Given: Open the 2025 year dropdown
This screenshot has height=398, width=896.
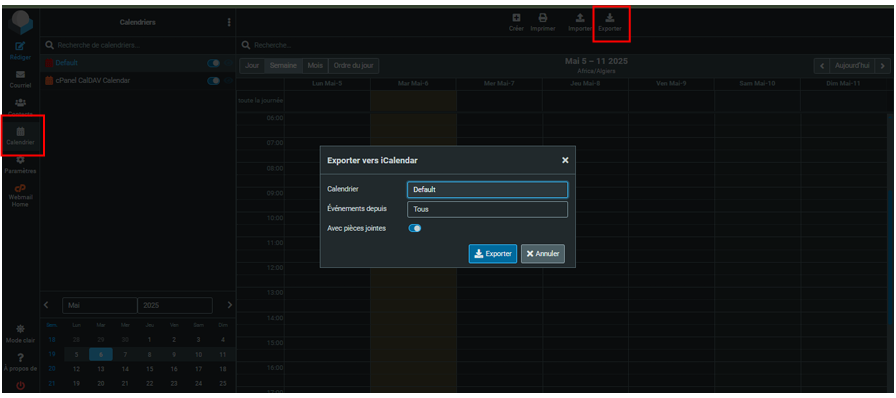Looking at the screenshot, I should point(175,305).
